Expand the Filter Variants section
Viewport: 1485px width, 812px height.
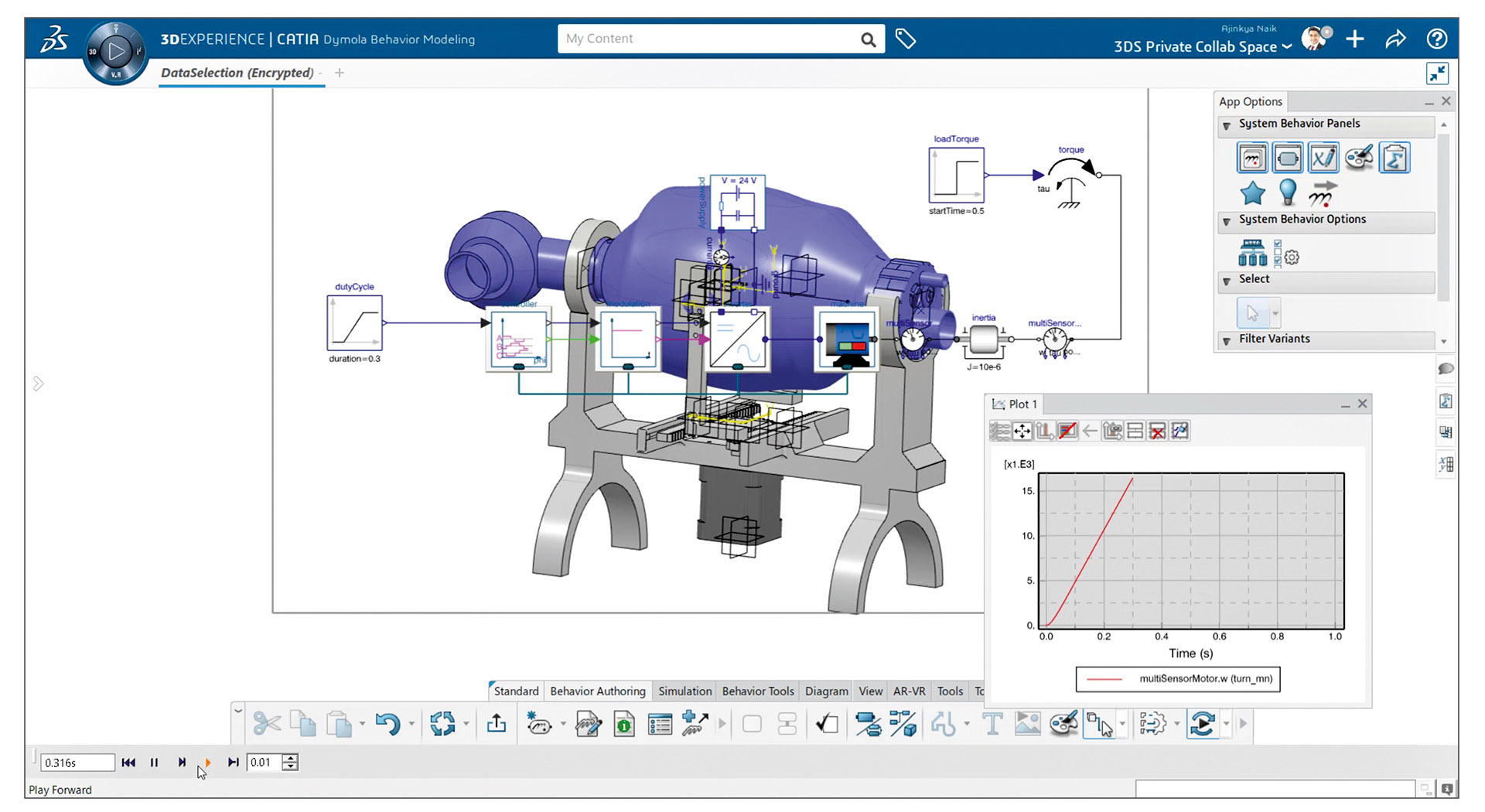tap(1227, 340)
